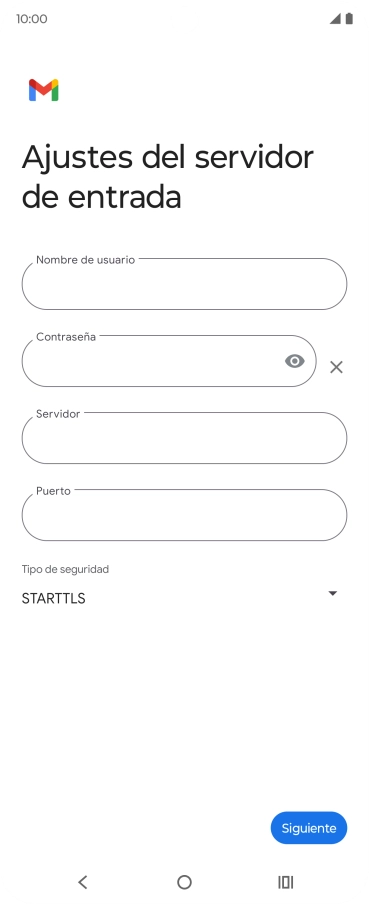Focus the Nombre de usuario input field
Image resolution: width=369 pixels, height=904 pixels.
coord(184,284)
